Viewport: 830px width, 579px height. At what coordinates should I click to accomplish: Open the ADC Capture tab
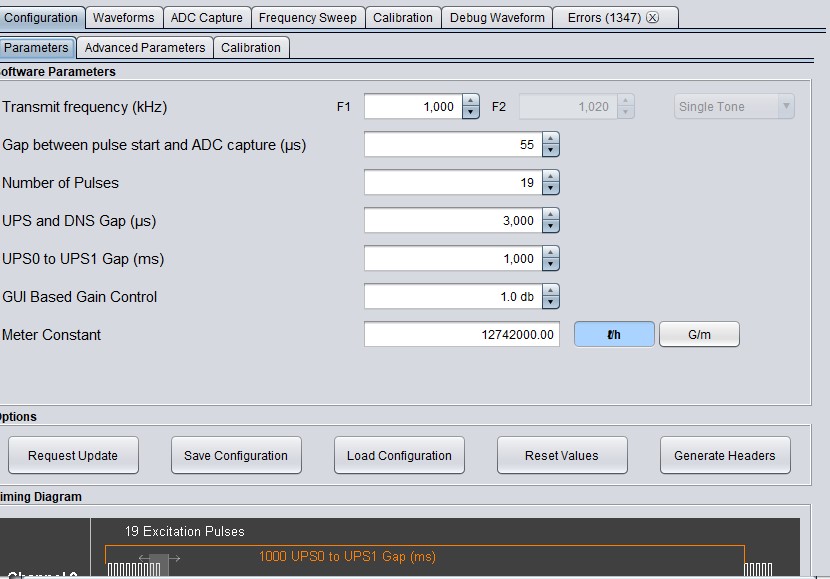207,17
